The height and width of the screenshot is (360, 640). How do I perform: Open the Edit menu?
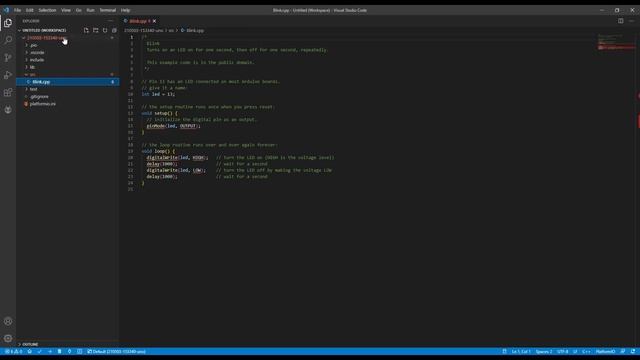[29, 10]
